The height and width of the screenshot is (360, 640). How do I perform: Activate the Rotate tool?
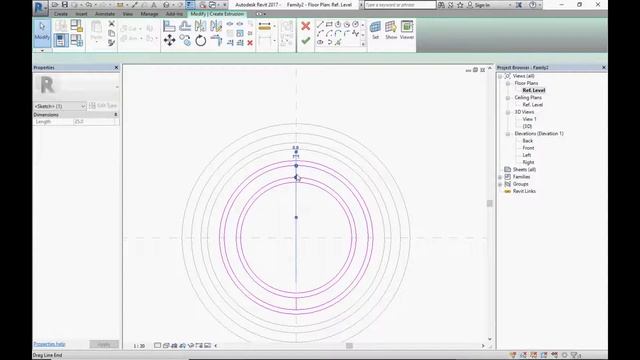[200, 40]
